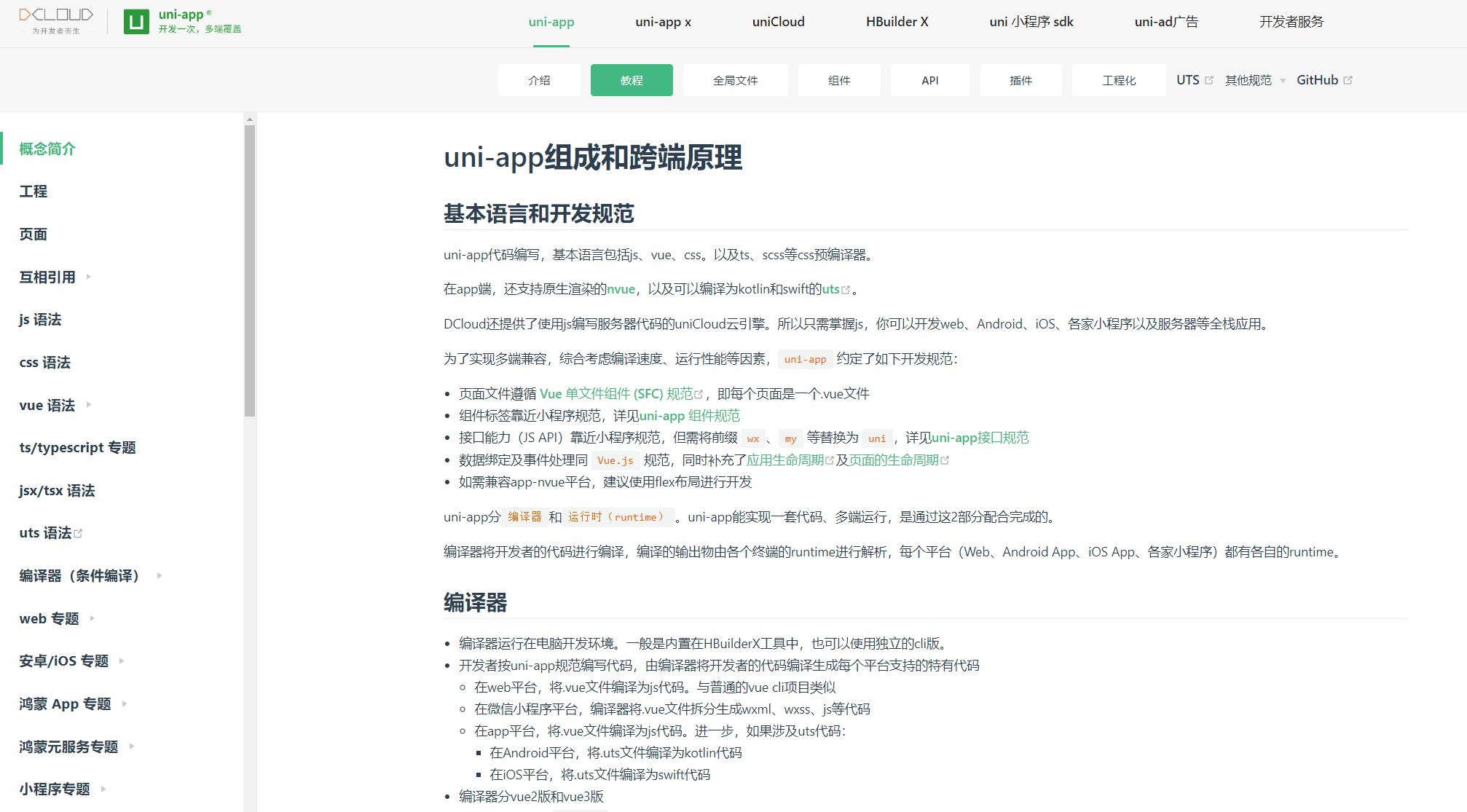Click the Vue.js inline code tag
The height and width of the screenshot is (812, 1467).
[x=615, y=460]
